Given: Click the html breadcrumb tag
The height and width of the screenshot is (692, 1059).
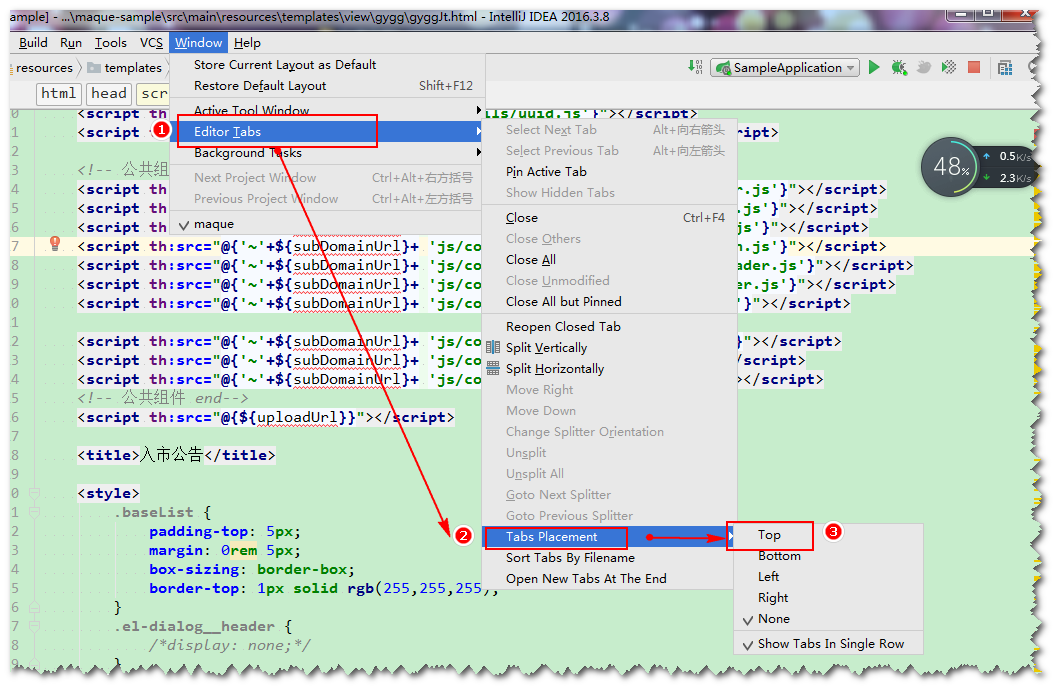Looking at the screenshot, I should point(58,93).
